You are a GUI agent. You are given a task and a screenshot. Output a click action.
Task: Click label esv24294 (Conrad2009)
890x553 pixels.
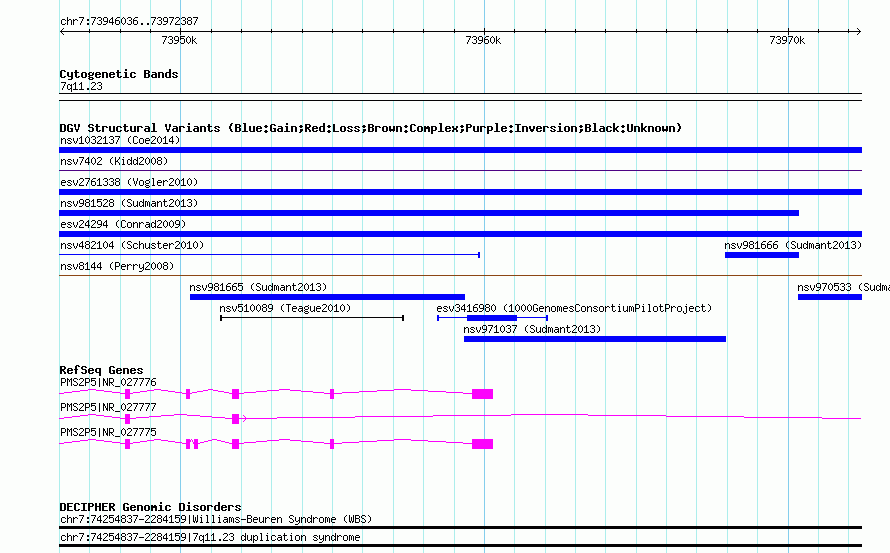pyautogui.click(x=123, y=224)
